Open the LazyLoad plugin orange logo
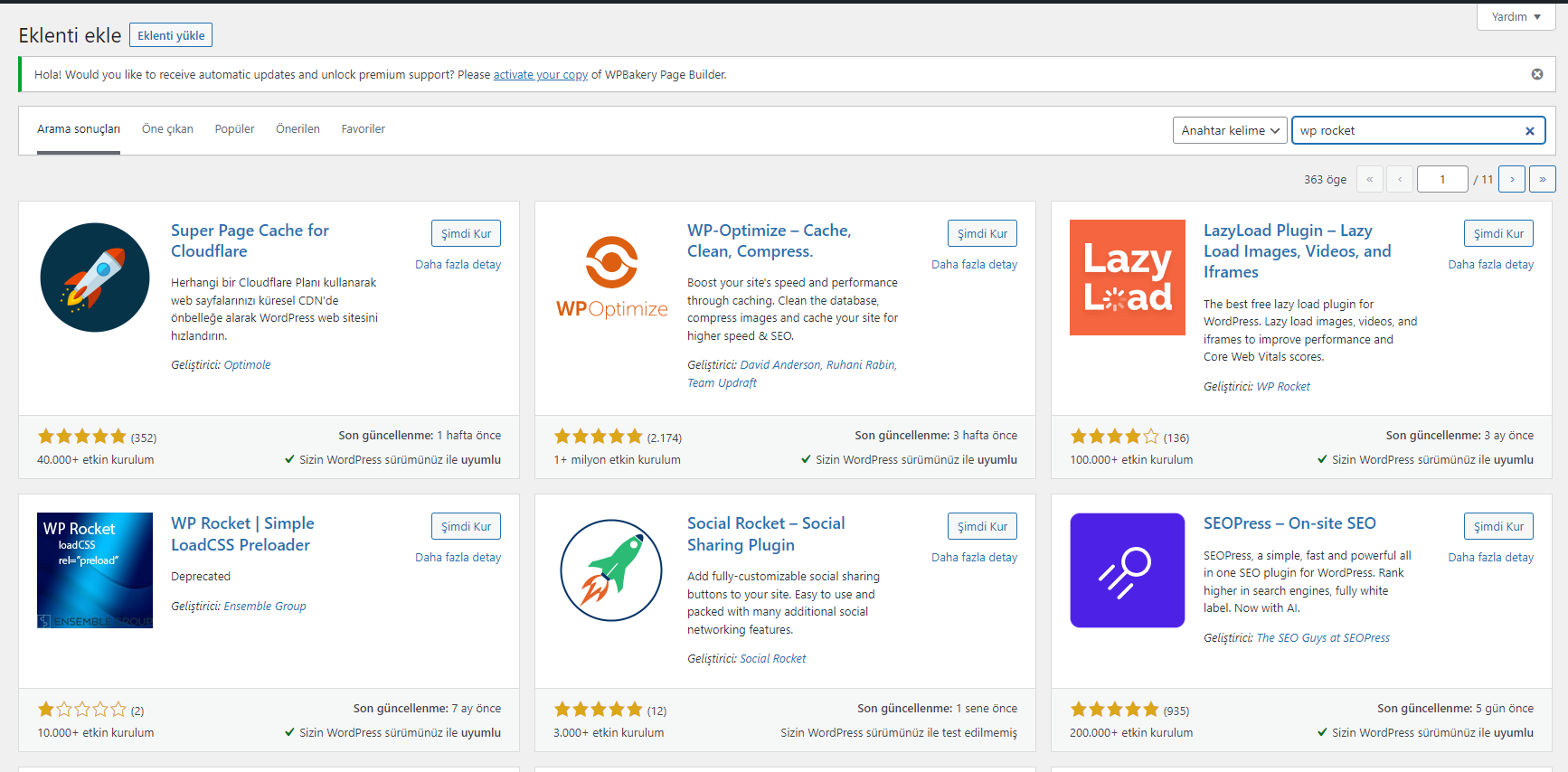Viewport: 1568px width, 772px height. point(1128,278)
